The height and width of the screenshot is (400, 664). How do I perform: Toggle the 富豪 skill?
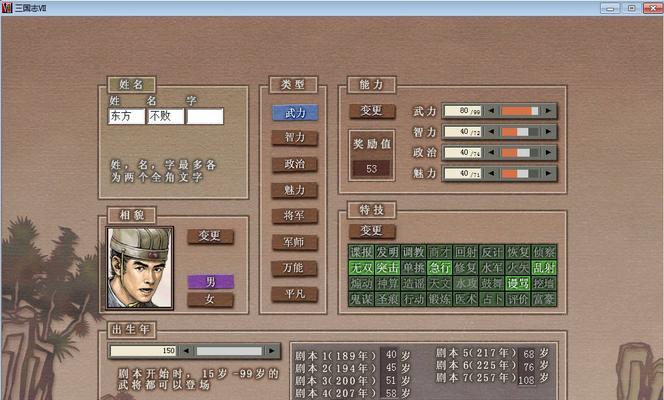(x=544, y=299)
